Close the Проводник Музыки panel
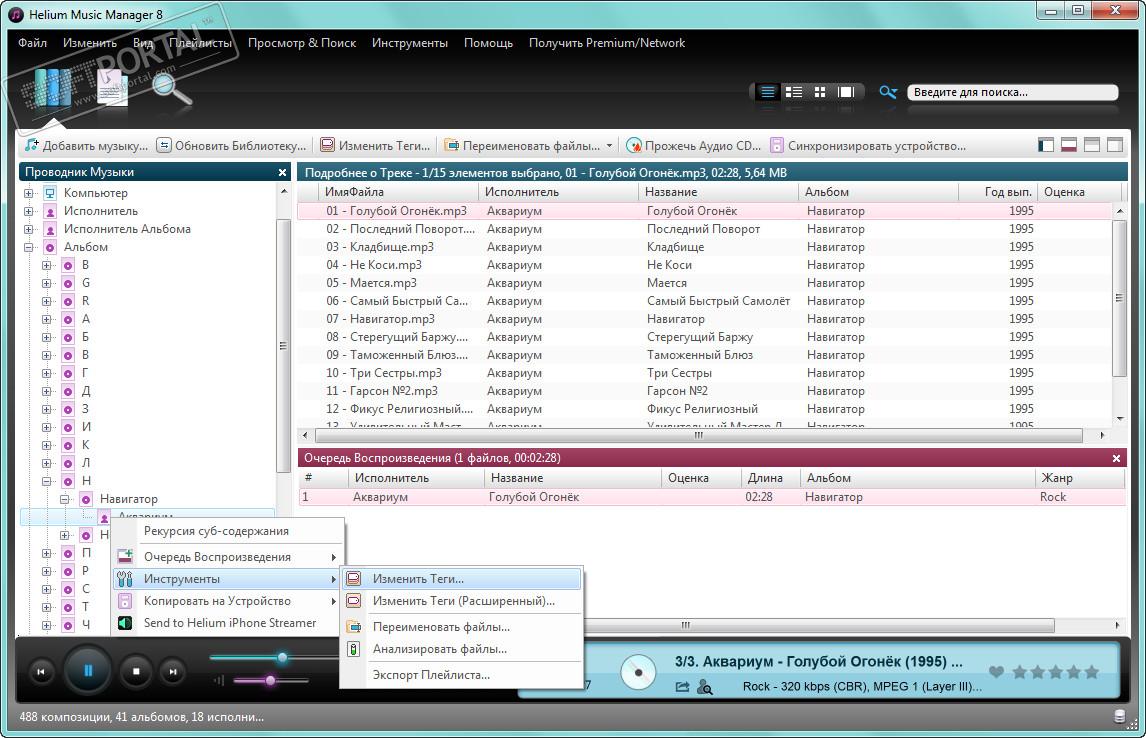The height and width of the screenshot is (738, 1146). point(283,172)
